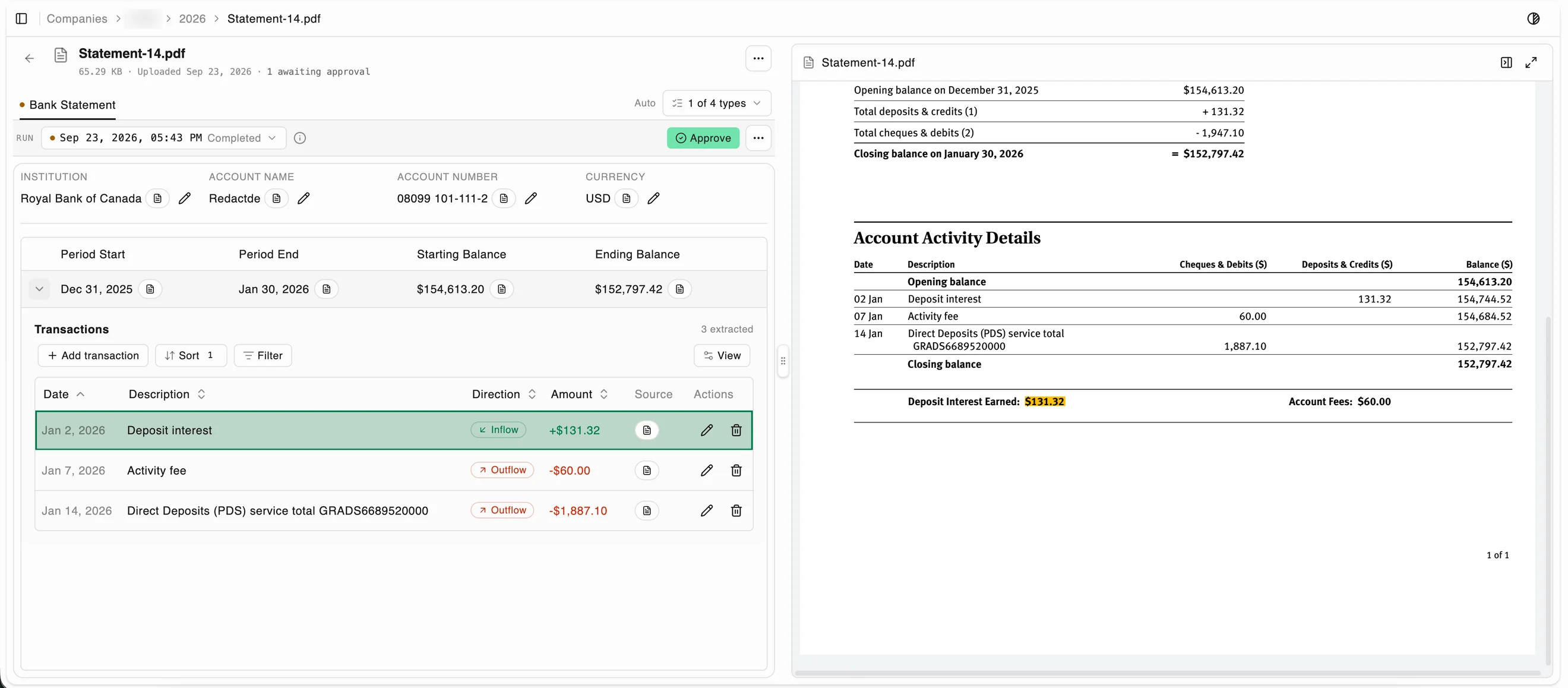Toggle the theme contrast icon
Image resolution: width=1568 pixels, height=688 pixels.
click(x=1534, y=19)
